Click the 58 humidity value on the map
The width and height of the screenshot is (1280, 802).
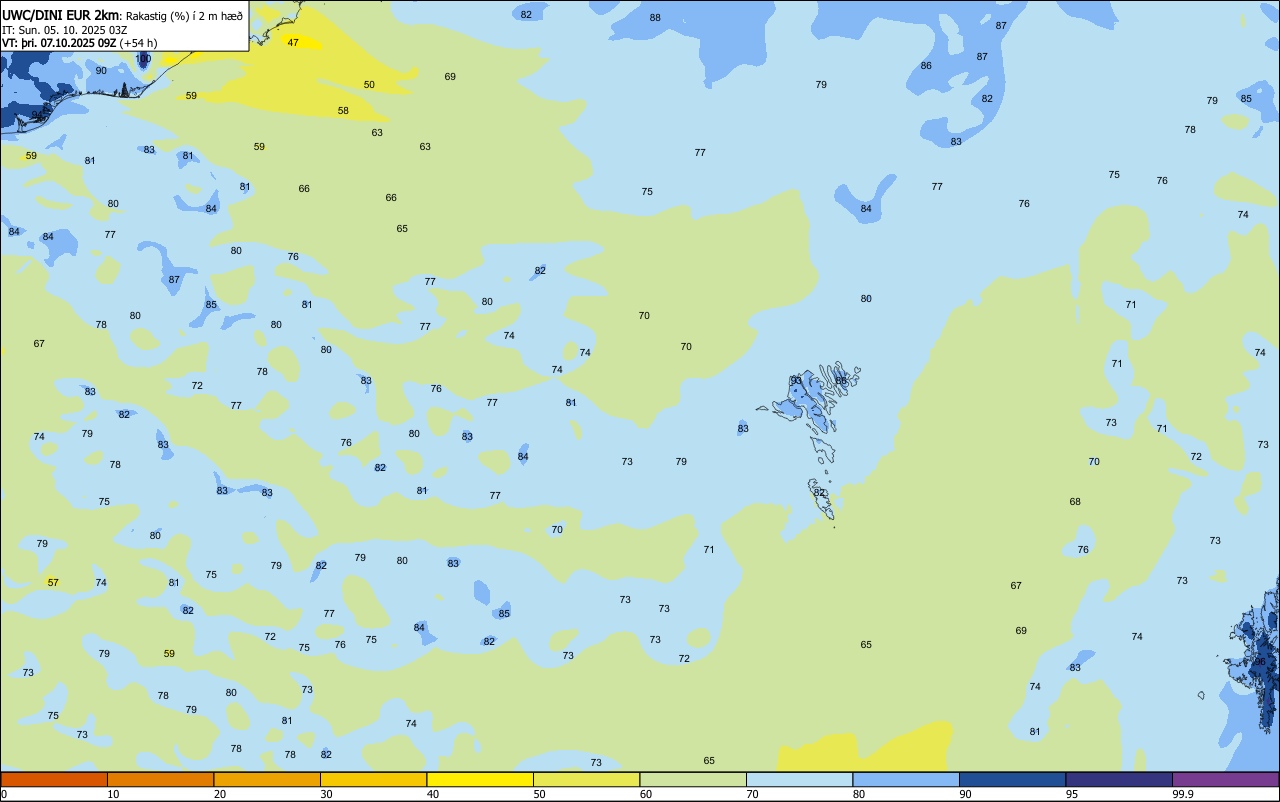343,111
